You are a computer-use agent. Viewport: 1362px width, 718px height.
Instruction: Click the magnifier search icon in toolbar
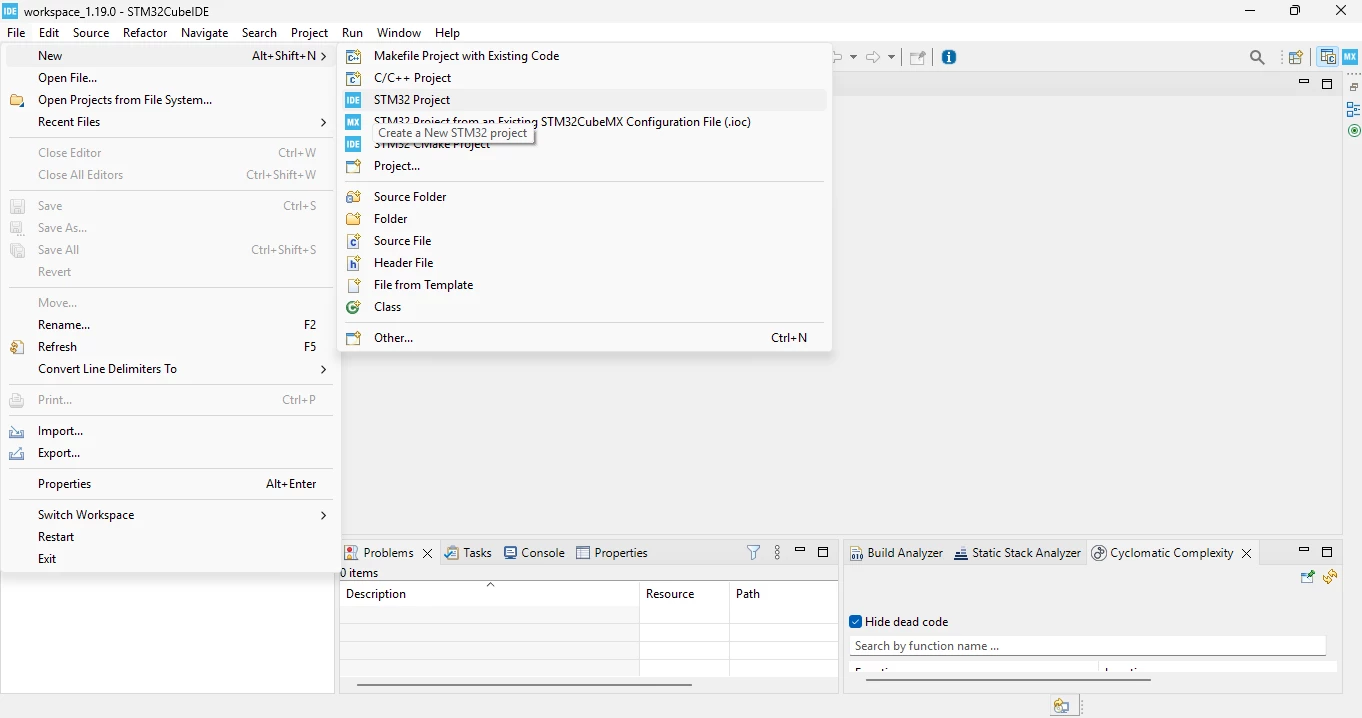pos(1258,58)
